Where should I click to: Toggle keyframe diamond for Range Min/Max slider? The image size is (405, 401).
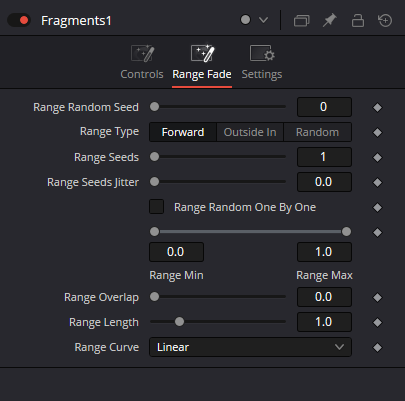(x=377, y=232)
